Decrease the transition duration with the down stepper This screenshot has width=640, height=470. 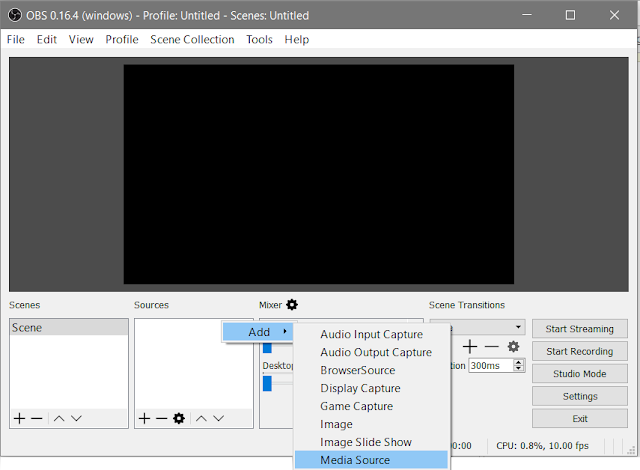(518, 368)
